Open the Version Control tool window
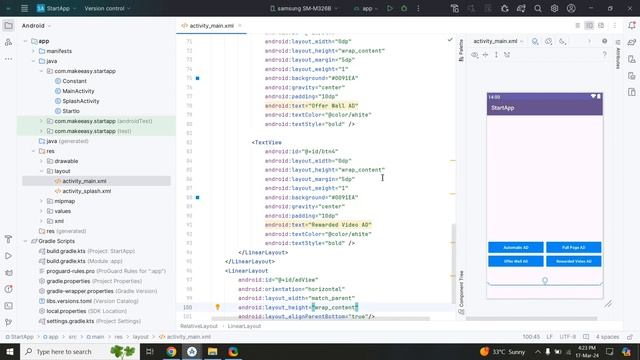 [x=8, y=322]
